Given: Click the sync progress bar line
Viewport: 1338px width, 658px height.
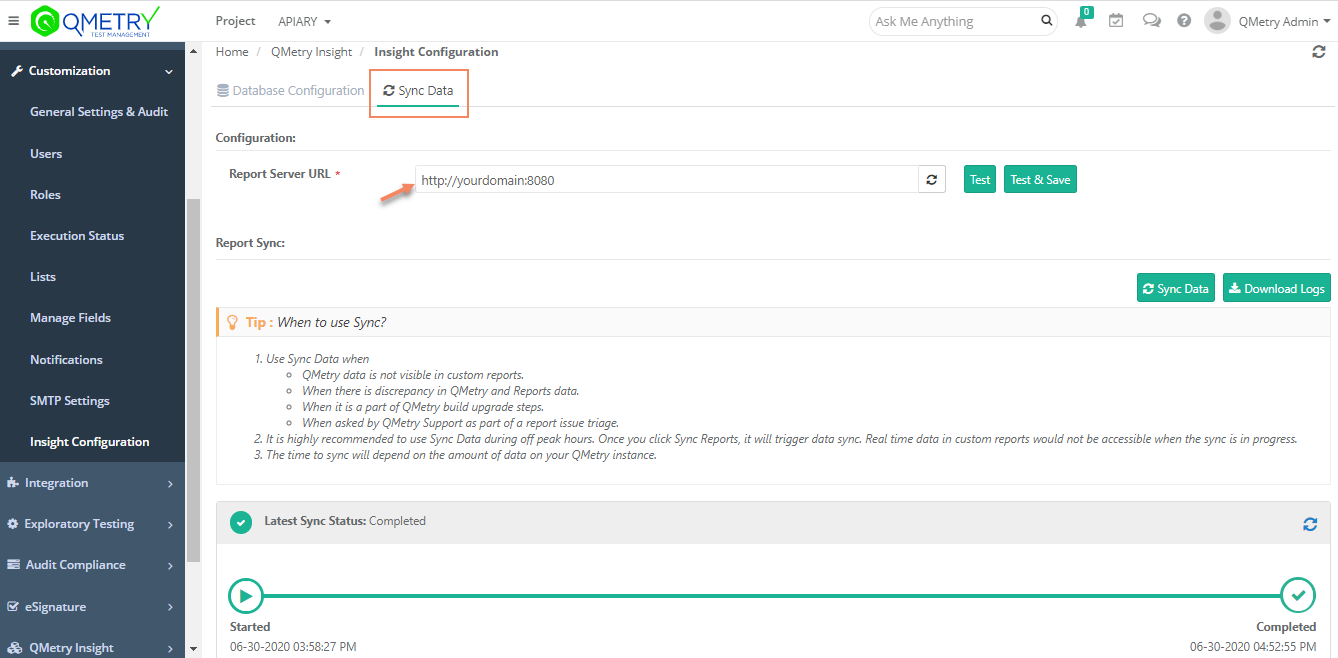Looking at the screenshot, I should (x=772, y=596).
